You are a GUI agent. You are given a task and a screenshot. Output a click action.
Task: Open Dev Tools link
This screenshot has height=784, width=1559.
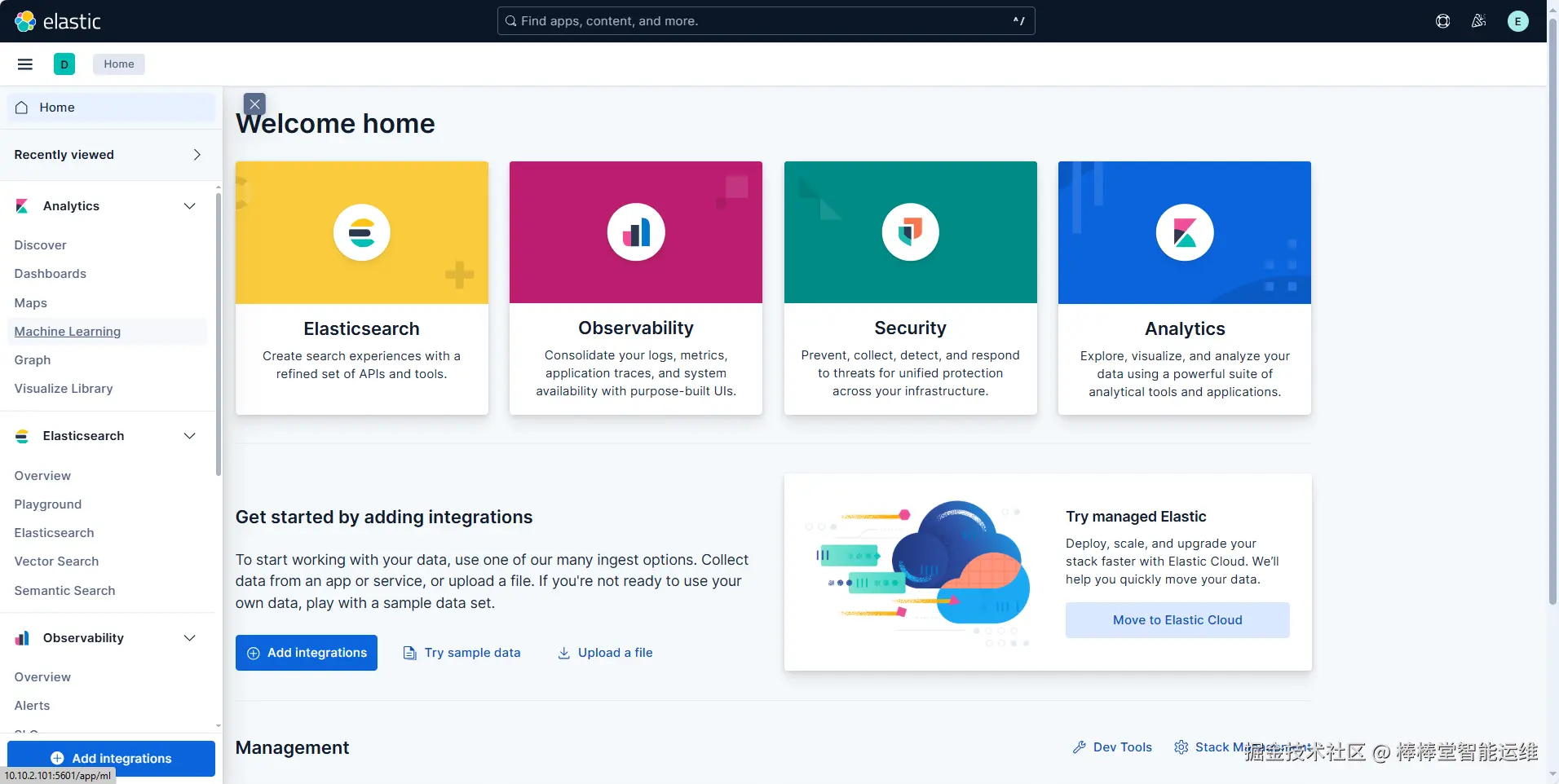pos(1112,747)
